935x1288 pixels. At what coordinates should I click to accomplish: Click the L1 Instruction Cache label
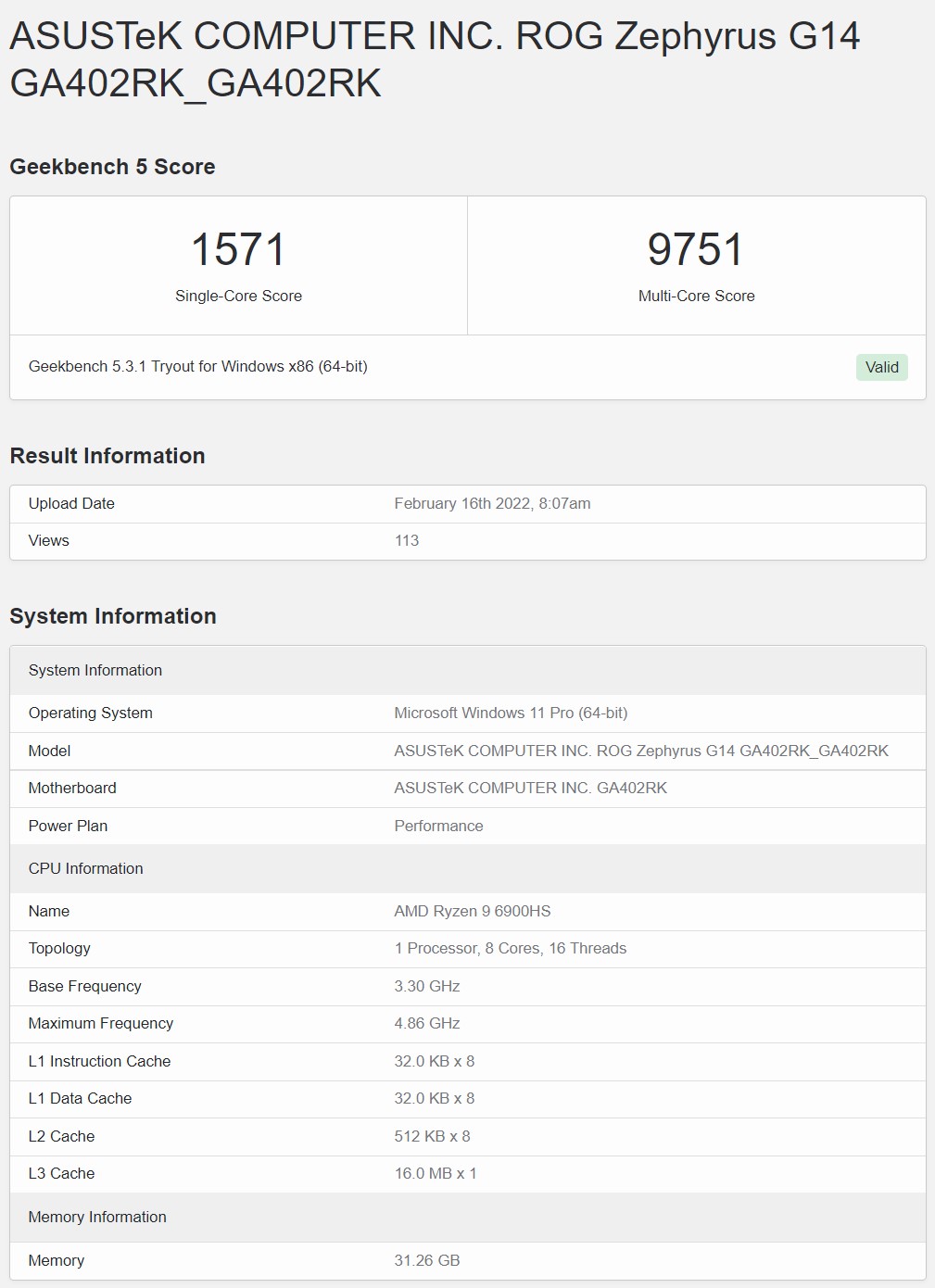pyautogui.click(x=100, y=1061)
